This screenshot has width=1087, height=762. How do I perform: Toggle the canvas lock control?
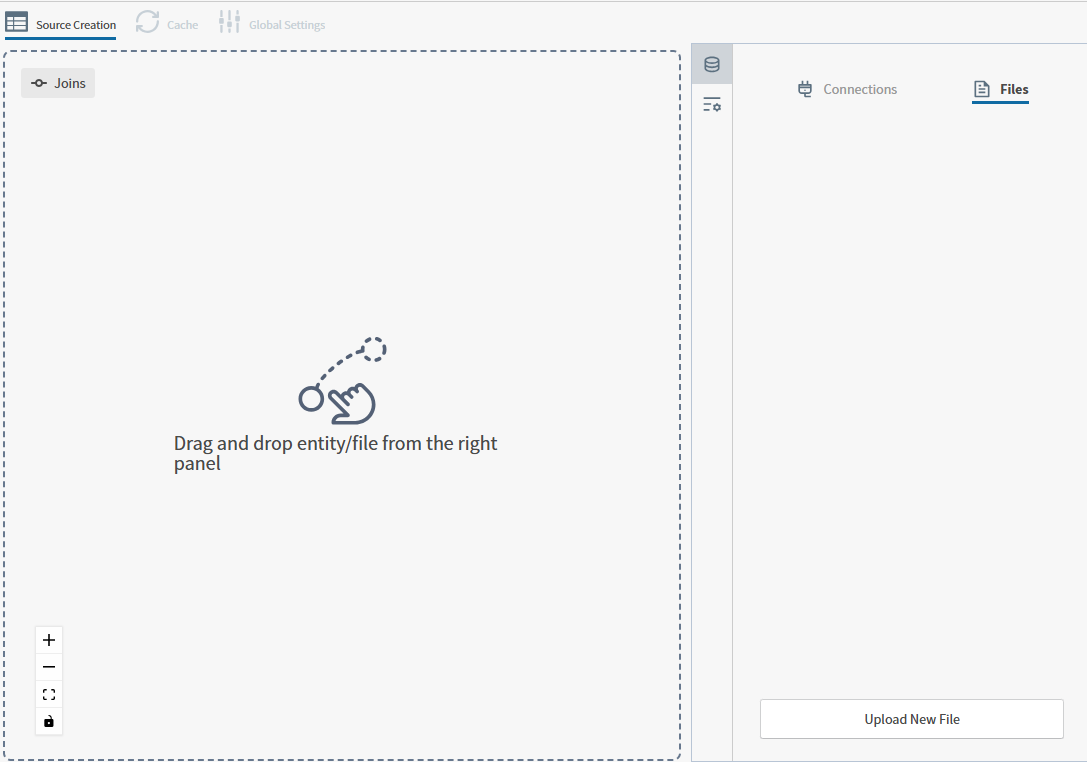[x=48, y=721]
